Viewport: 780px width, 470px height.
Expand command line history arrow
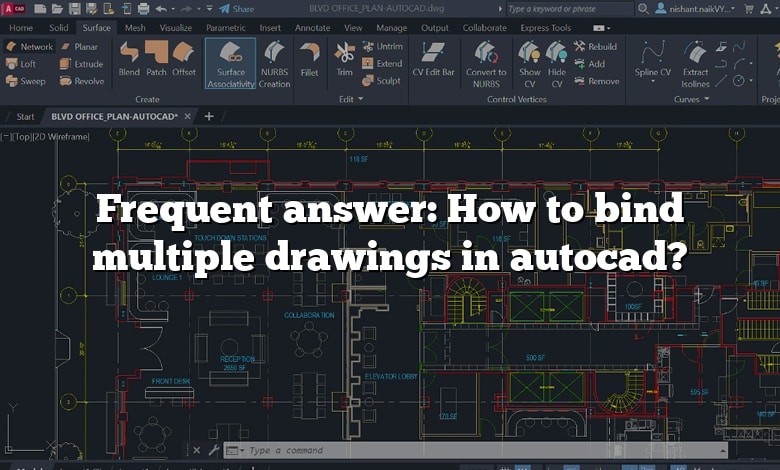click(722, 451)
